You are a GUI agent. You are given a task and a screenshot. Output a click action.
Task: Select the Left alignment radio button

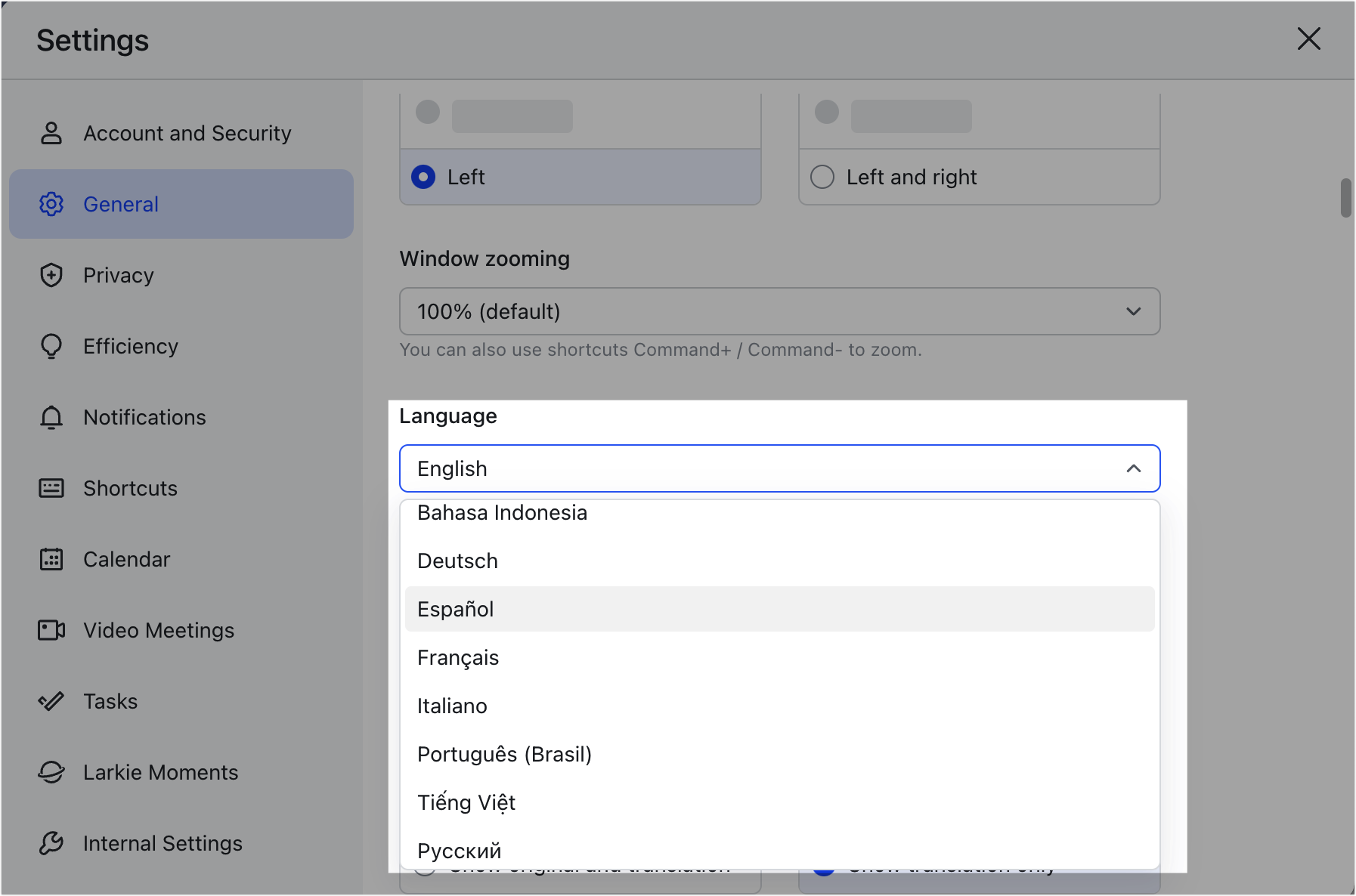coord(423,177)
